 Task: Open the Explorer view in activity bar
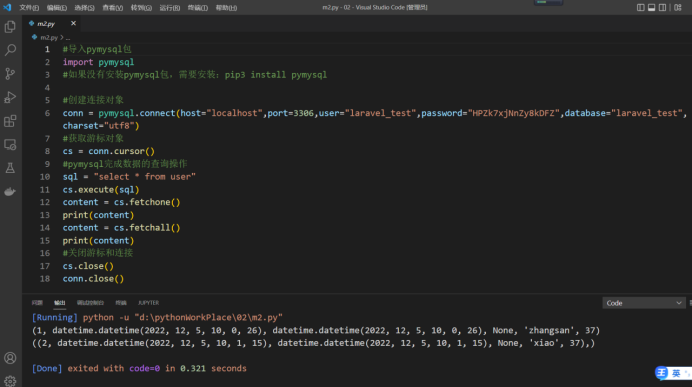click(x=10, y=27)
